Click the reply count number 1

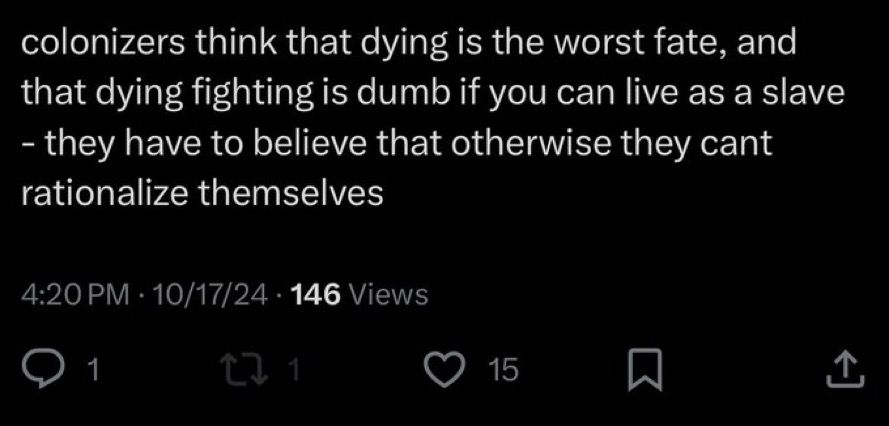coord(94,370)
